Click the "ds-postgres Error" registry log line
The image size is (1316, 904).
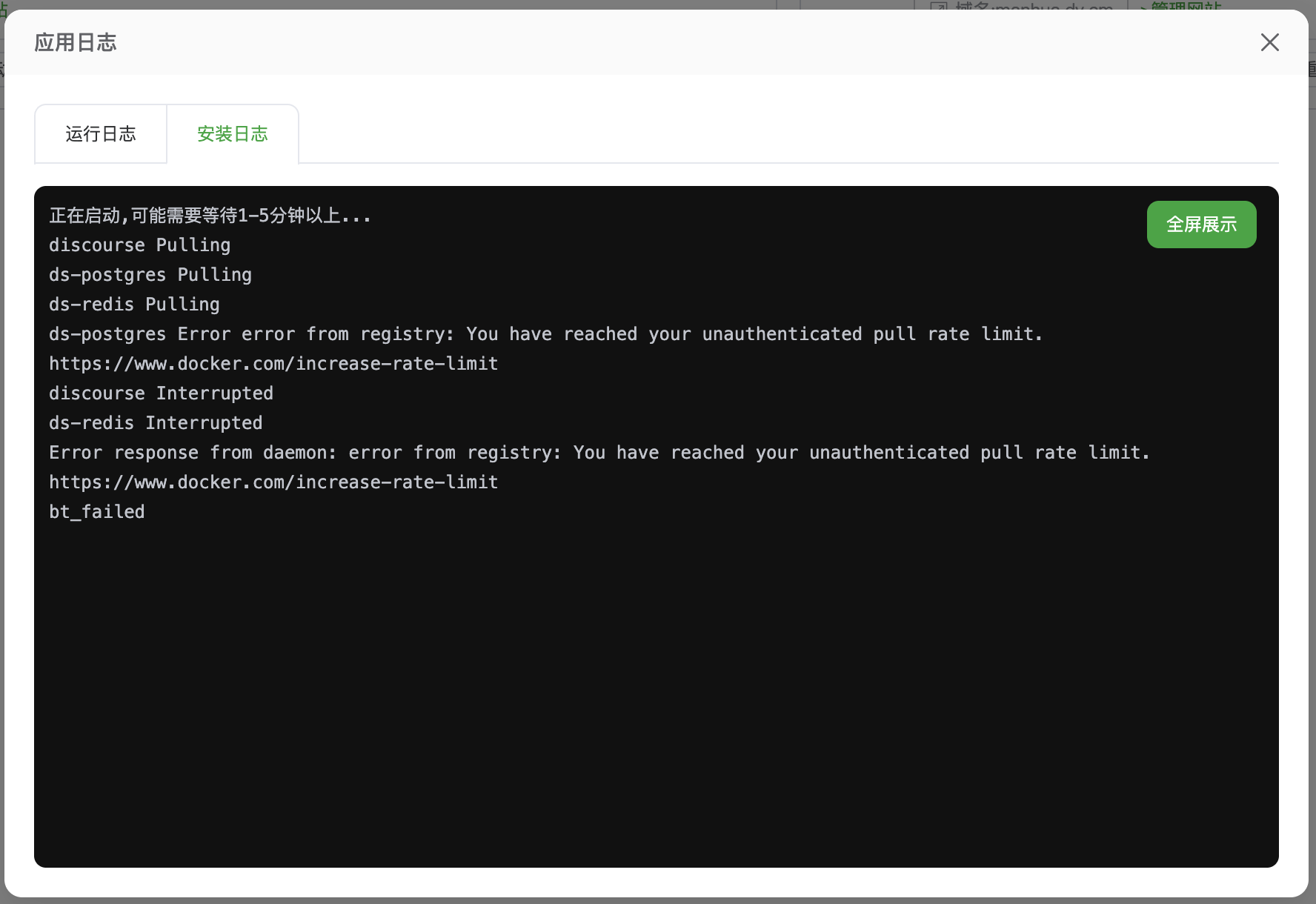tap(545, 334)
